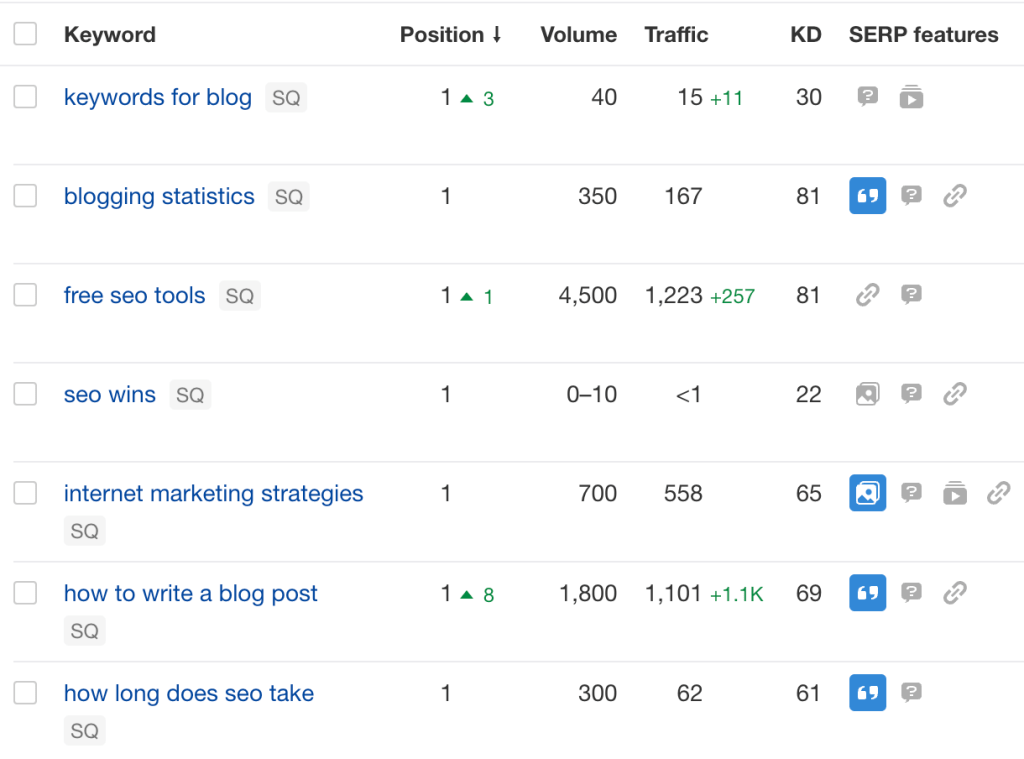Select the image pack icon for "seo wins"
The image size is (1024, 759).
[x=867, y=394]
